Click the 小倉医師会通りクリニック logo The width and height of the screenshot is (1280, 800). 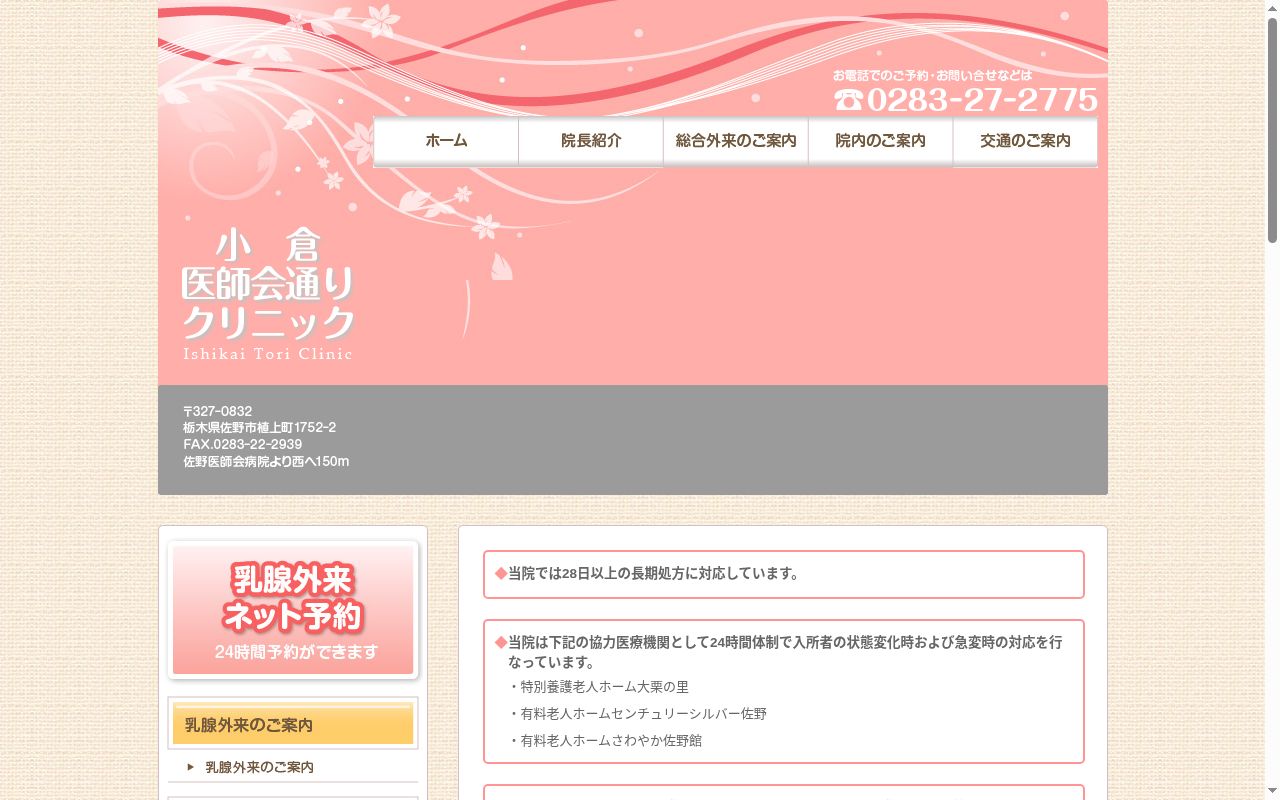point(268,295)
